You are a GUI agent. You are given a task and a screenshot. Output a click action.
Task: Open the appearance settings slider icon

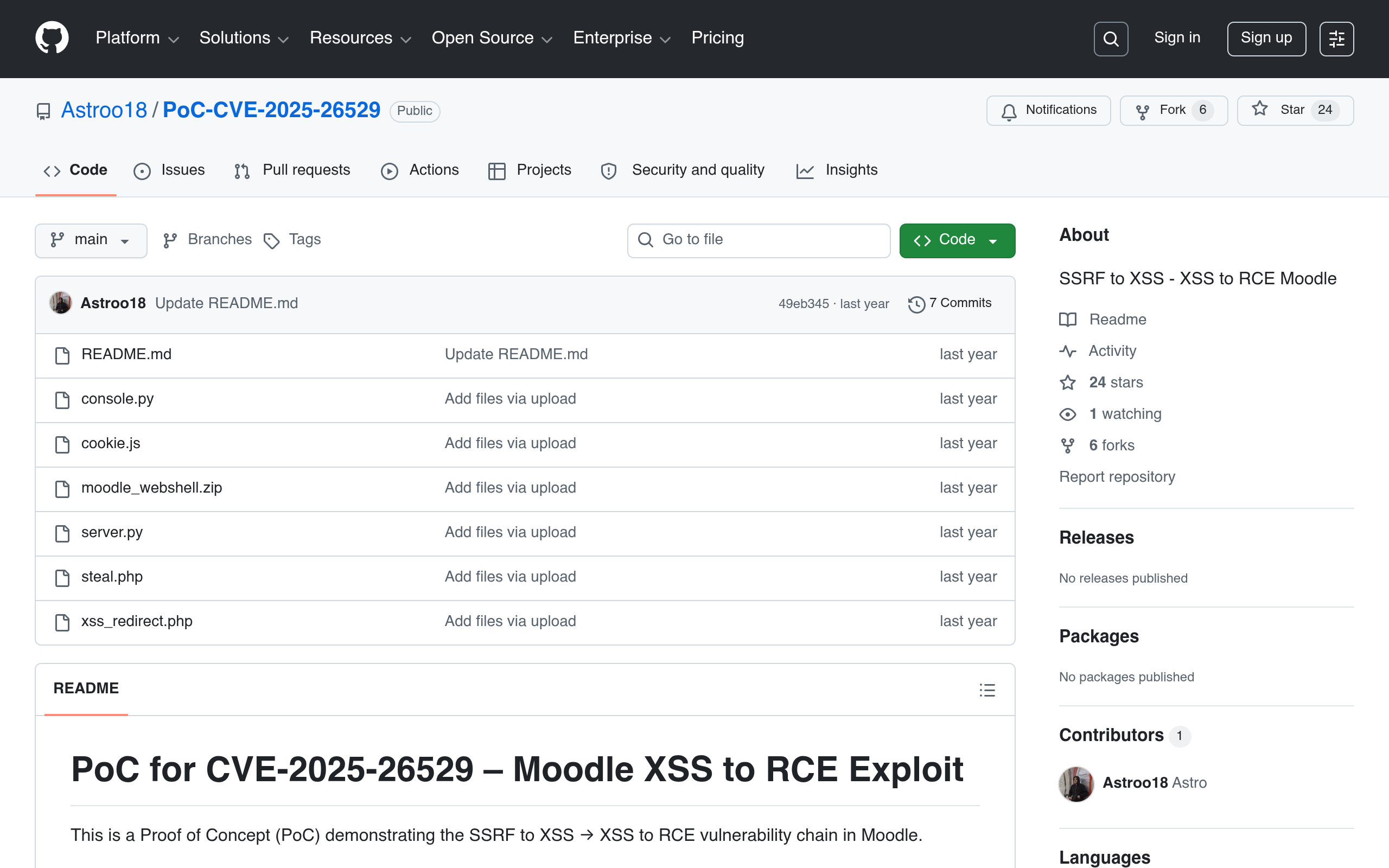click(x=1336, y=39)
